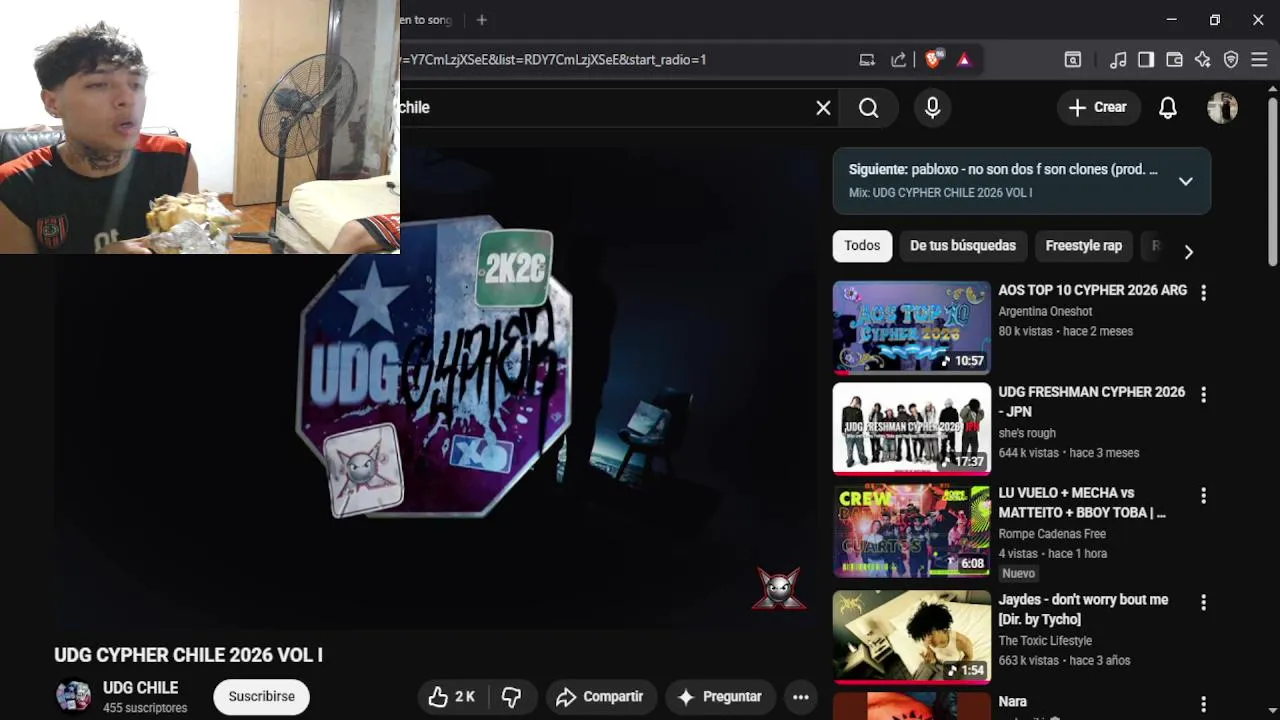Minimize the browser window
The image size is (1280, 720).
1171,20
